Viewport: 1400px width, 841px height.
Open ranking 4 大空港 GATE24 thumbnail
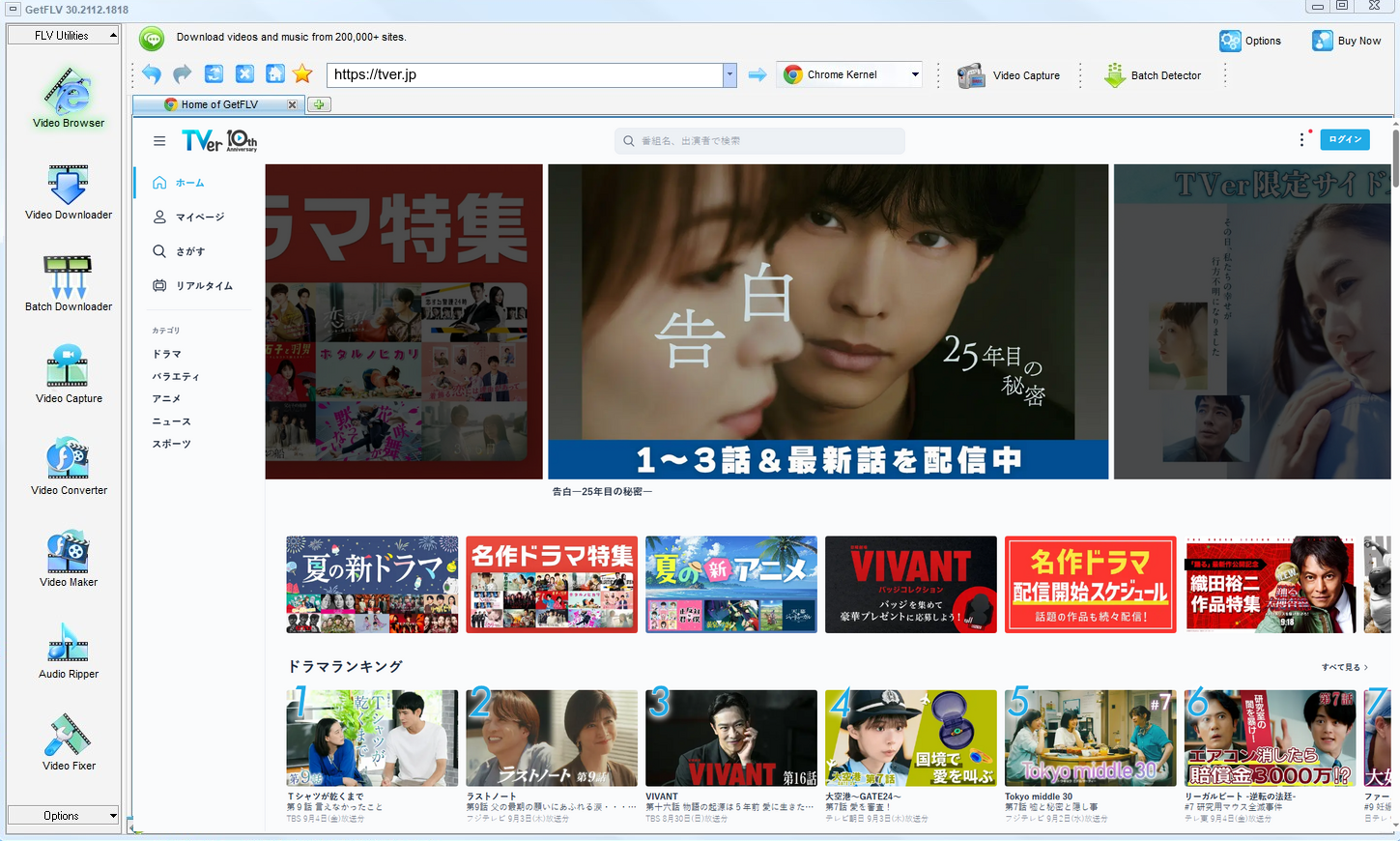[911, 739]
